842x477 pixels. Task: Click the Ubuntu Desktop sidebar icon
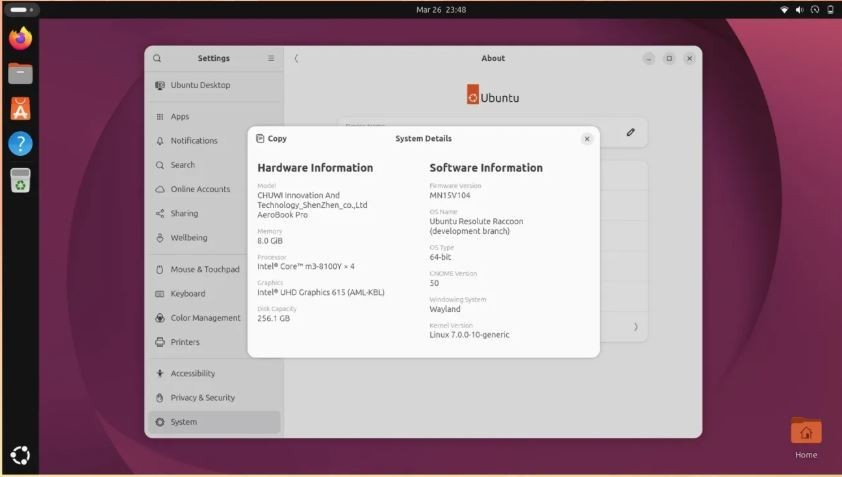pos(159,85)
